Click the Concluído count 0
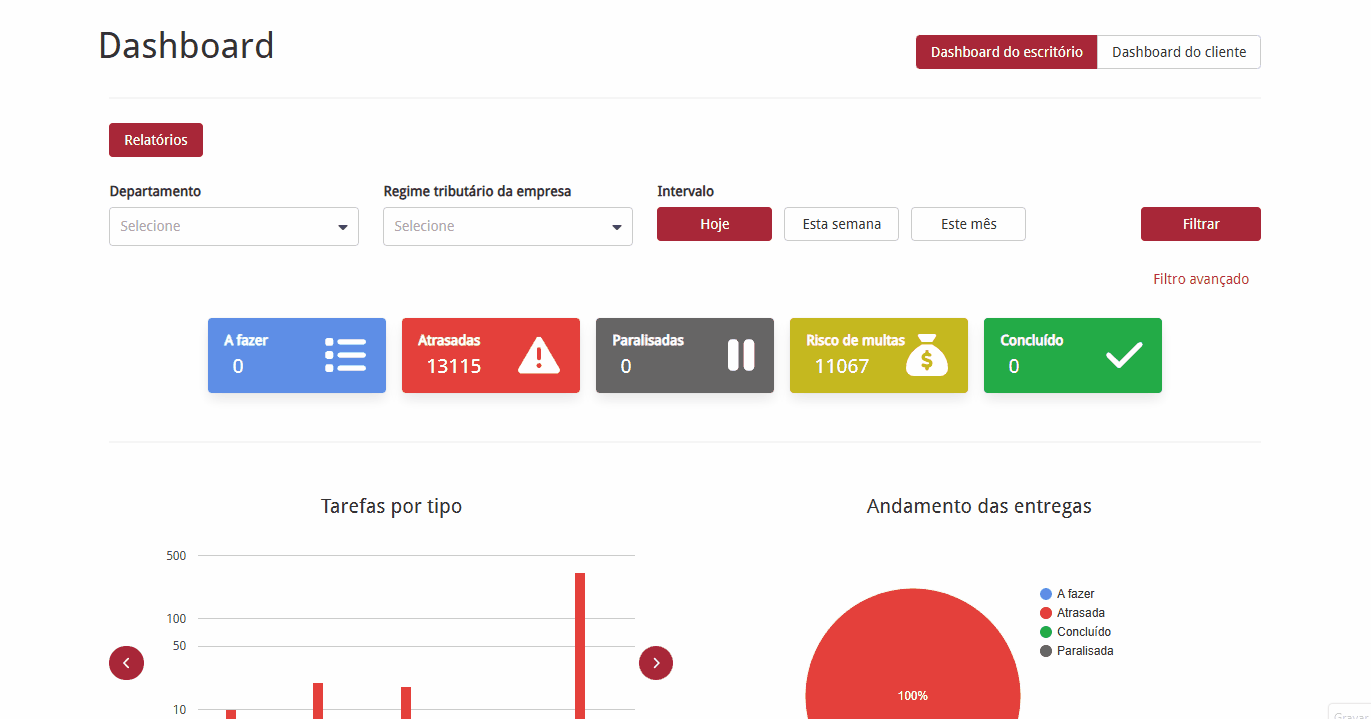This screenshot has width=1371, height=719. tap(1014, 366)
